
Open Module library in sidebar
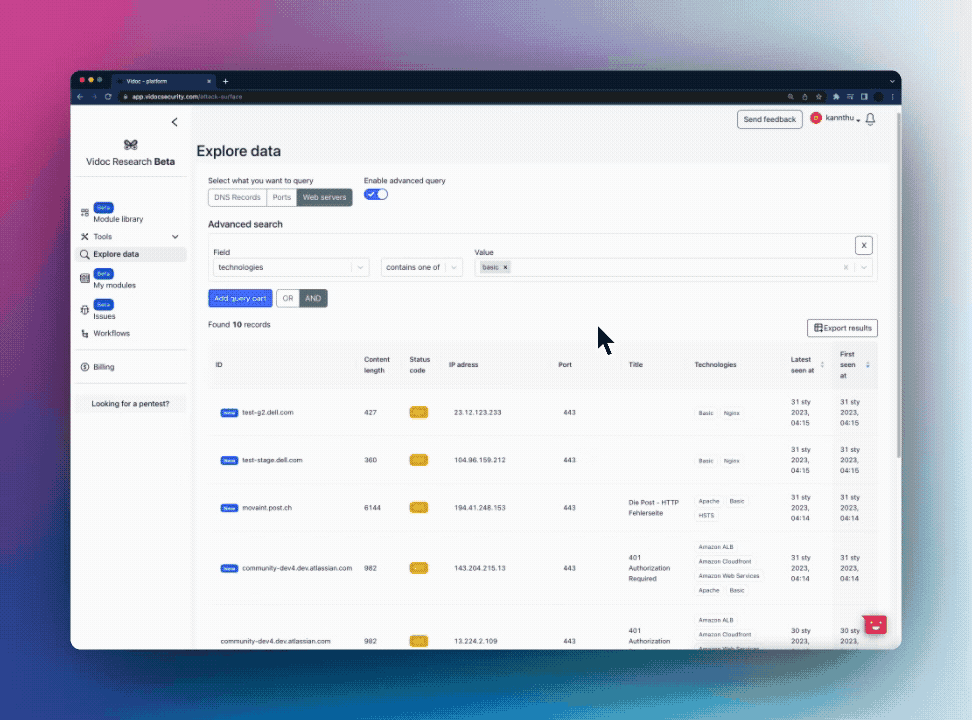[x=118, y=219]
